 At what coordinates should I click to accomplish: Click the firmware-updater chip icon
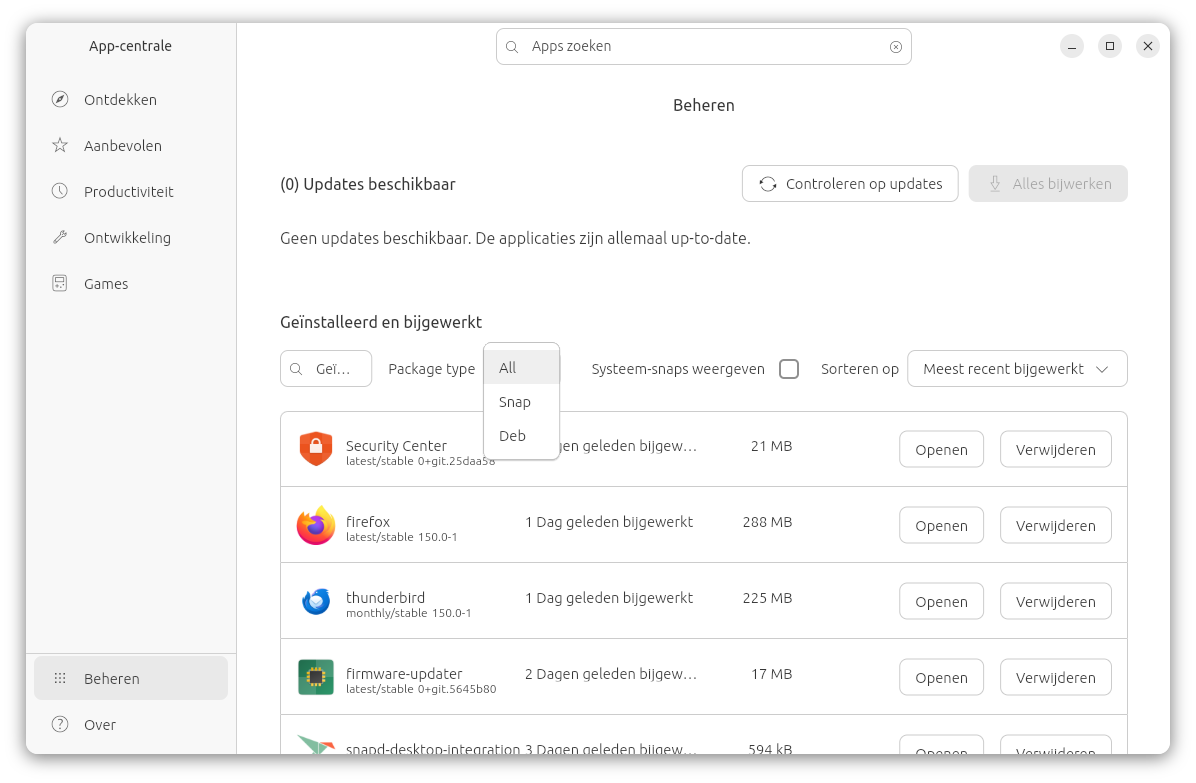(x=316, y=678)
